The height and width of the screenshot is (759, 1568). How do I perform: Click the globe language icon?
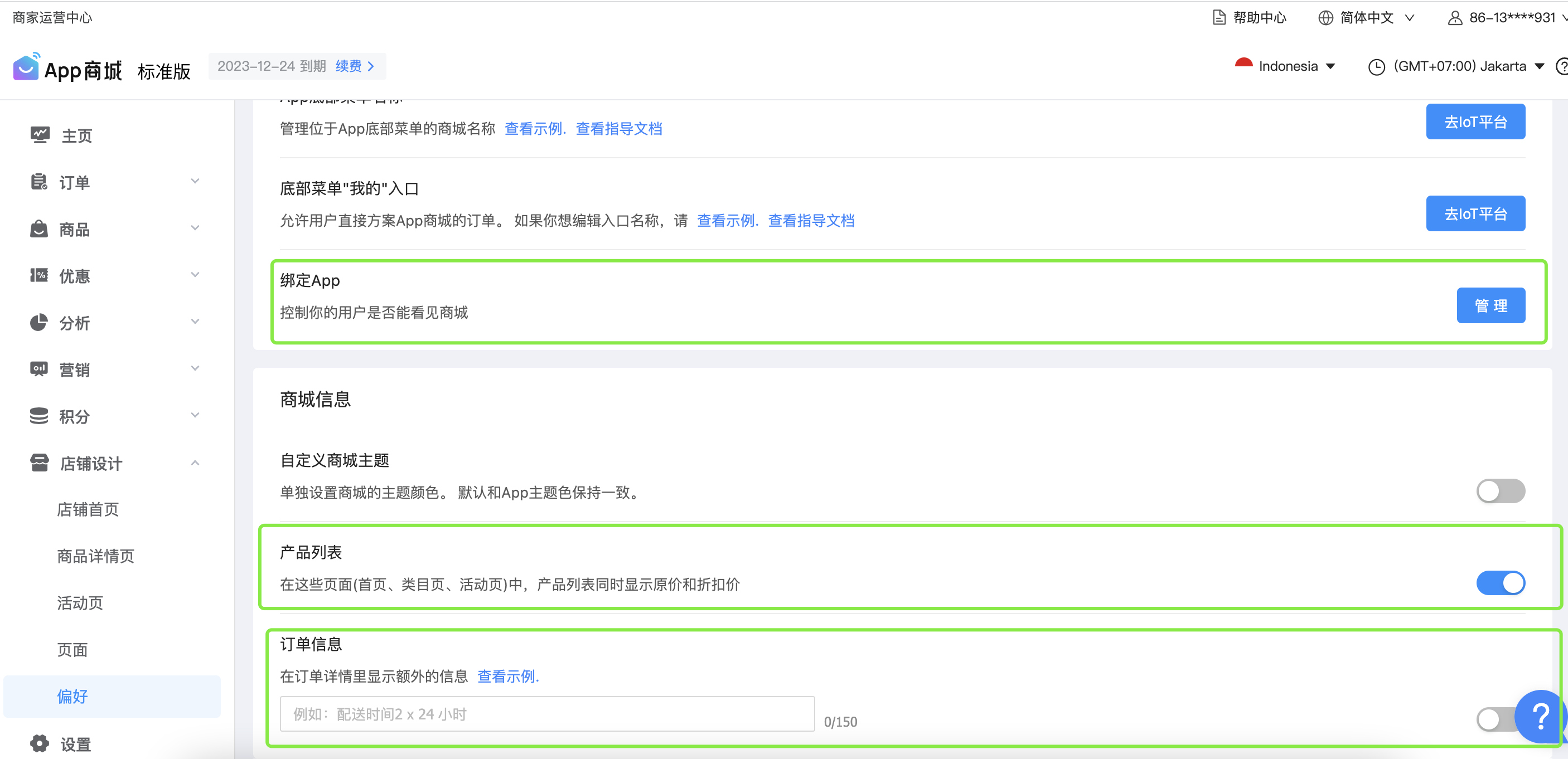[1326, 18]
